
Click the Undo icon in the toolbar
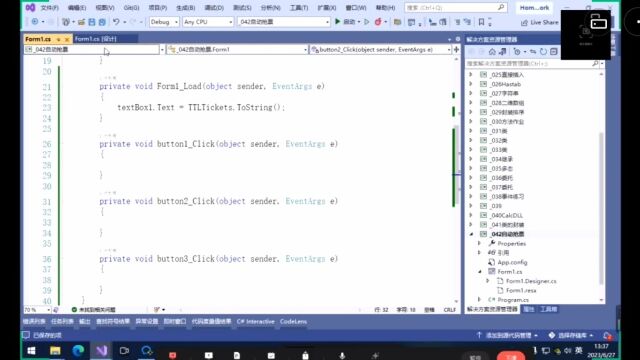click(x=116, y=22)
